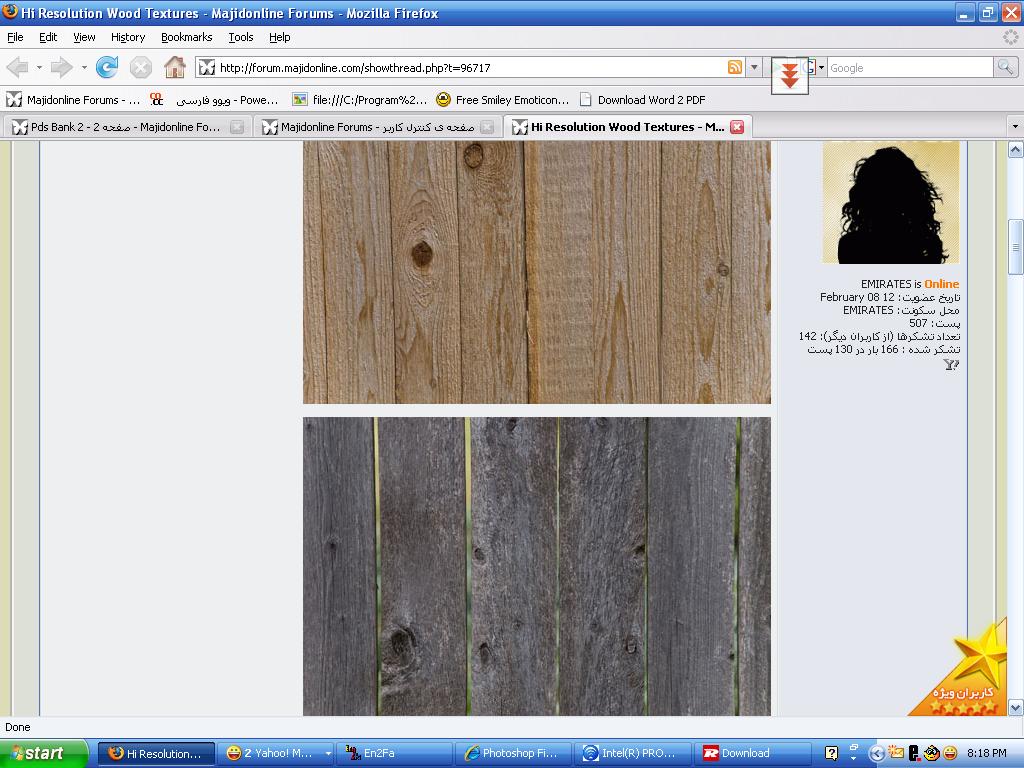
Task: Click the light brown wood texture image
Action: click(537, 272)
